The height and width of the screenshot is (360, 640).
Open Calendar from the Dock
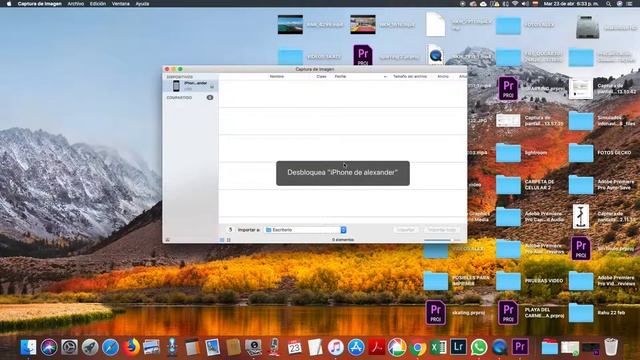294,347
